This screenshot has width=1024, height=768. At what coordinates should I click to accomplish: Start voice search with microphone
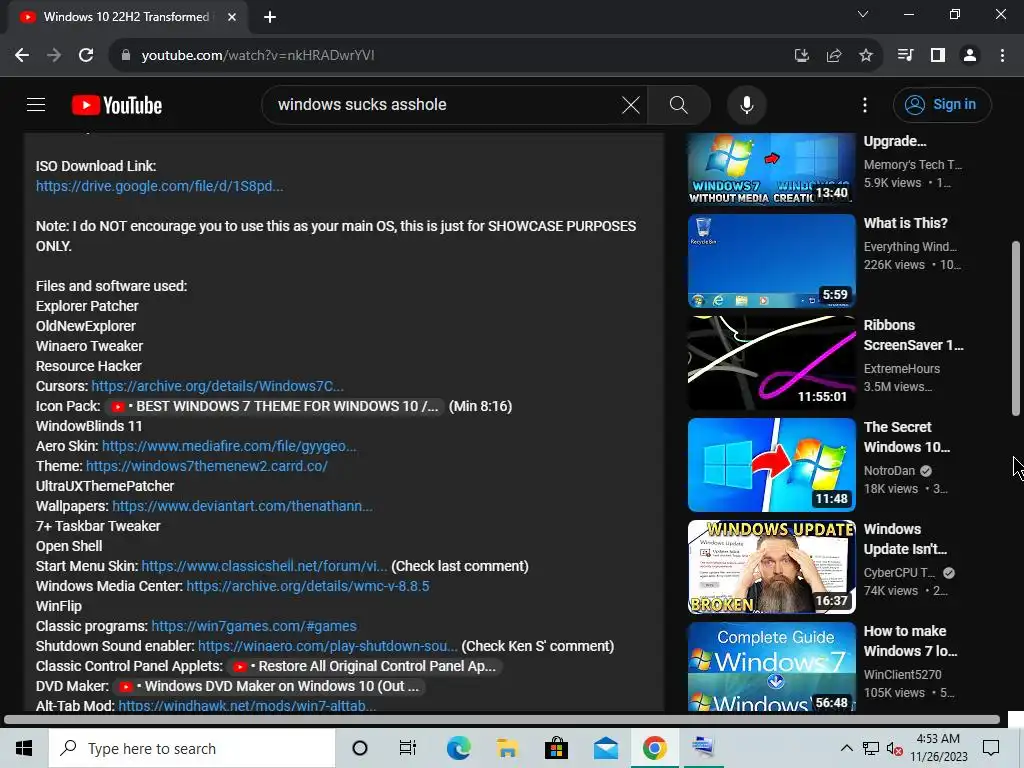(x=746, y=104)
